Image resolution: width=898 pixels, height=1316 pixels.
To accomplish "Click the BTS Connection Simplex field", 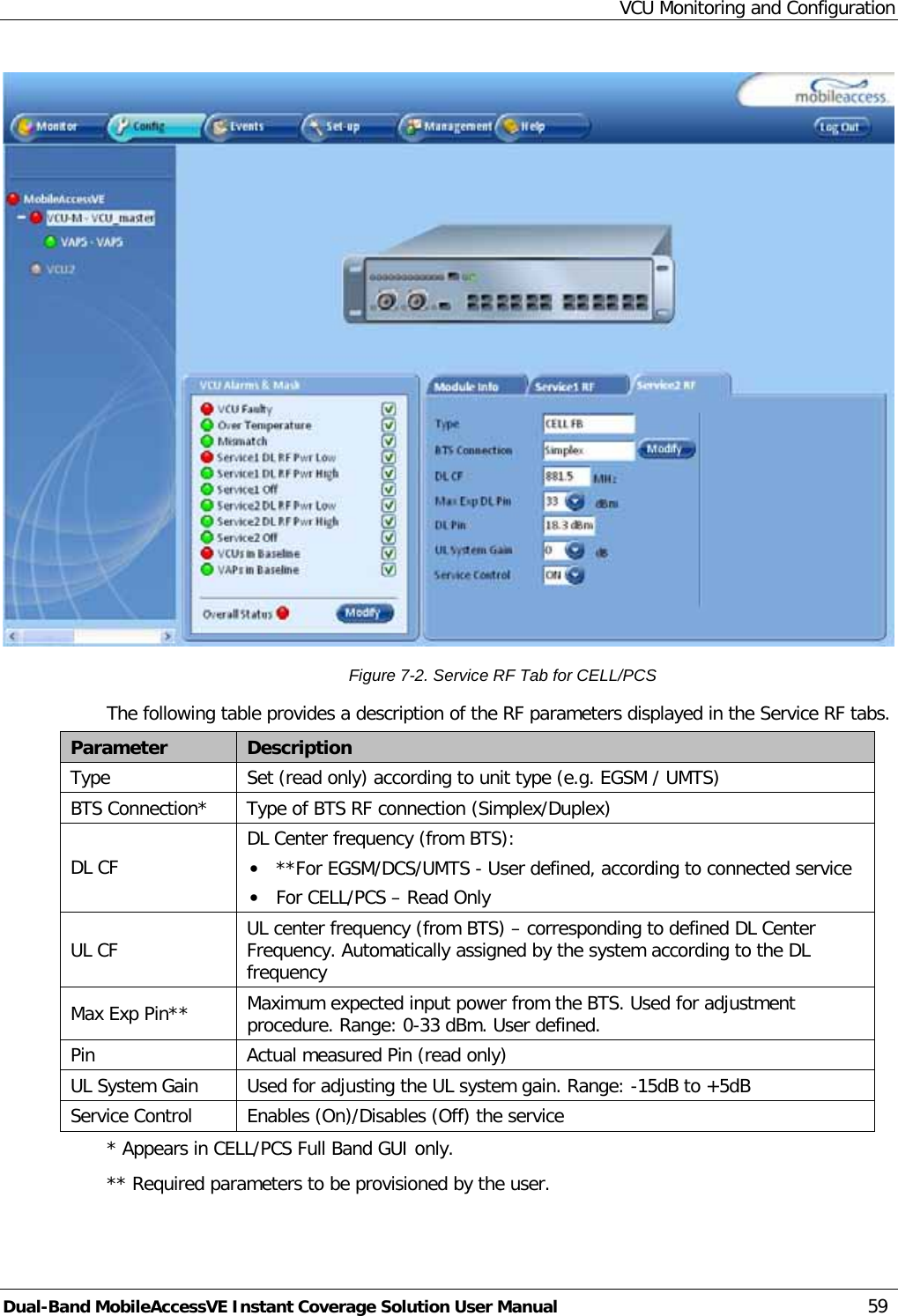I will pos(589,450).
